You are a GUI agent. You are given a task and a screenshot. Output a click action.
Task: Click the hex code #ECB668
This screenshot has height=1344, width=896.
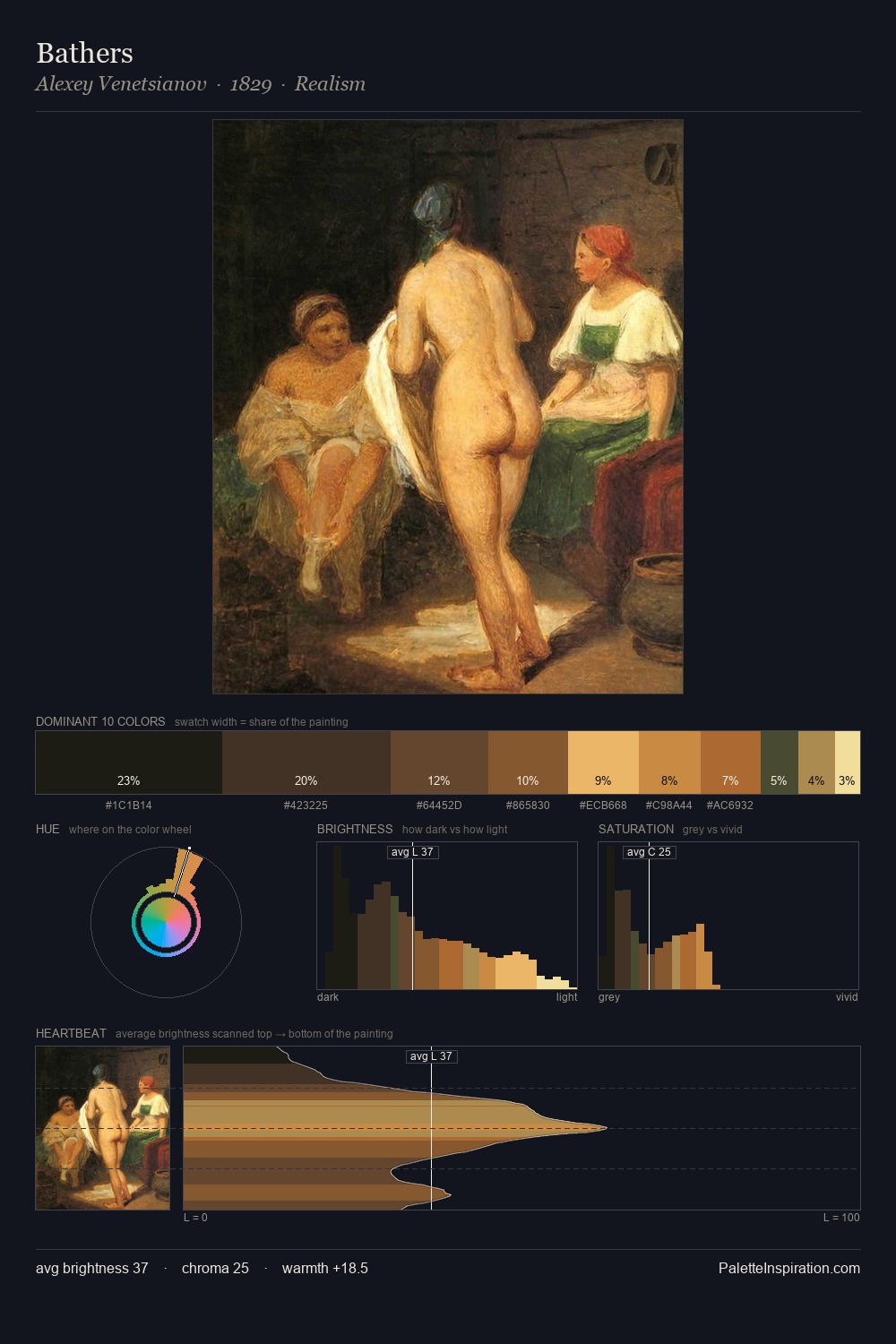pos(603,806)
